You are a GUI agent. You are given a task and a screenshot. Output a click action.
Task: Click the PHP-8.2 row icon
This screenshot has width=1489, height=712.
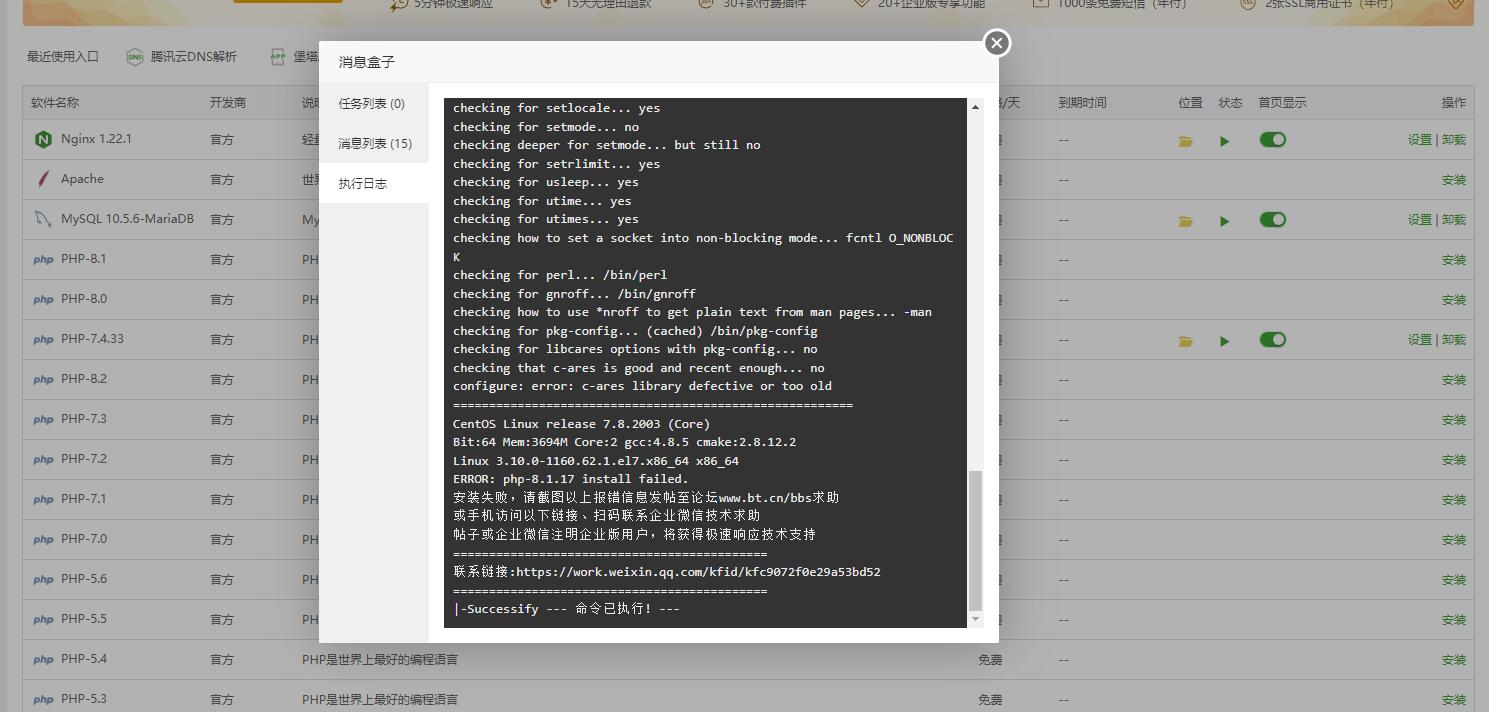point(43,380)
